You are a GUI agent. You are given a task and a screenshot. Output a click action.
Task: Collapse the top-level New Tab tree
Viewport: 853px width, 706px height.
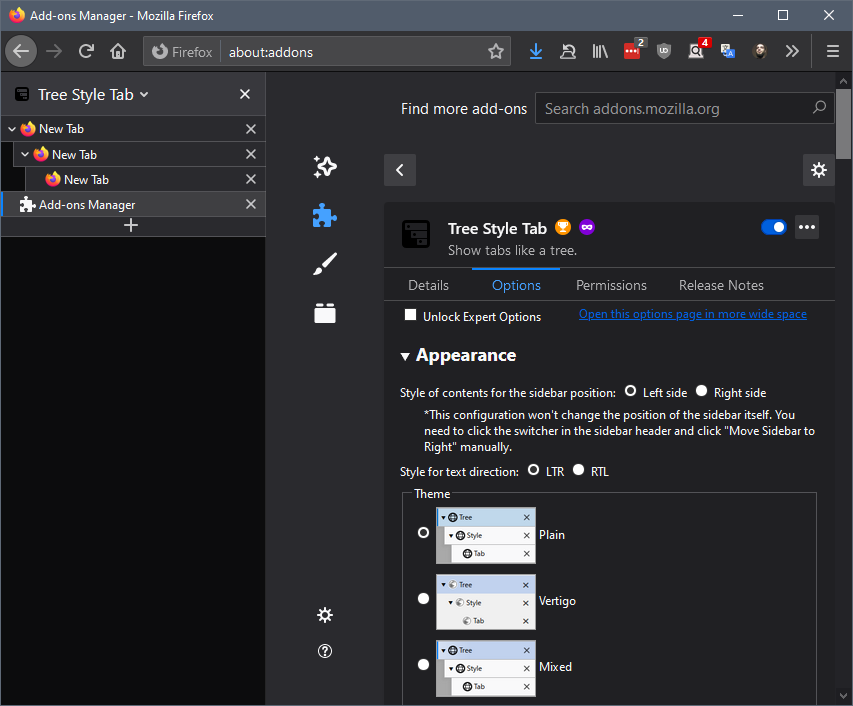12,129
